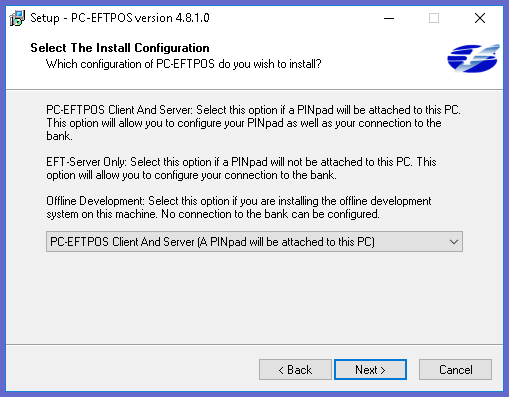Expand the chevron arrow of the configuration dropdown

[x=453, y=242]
